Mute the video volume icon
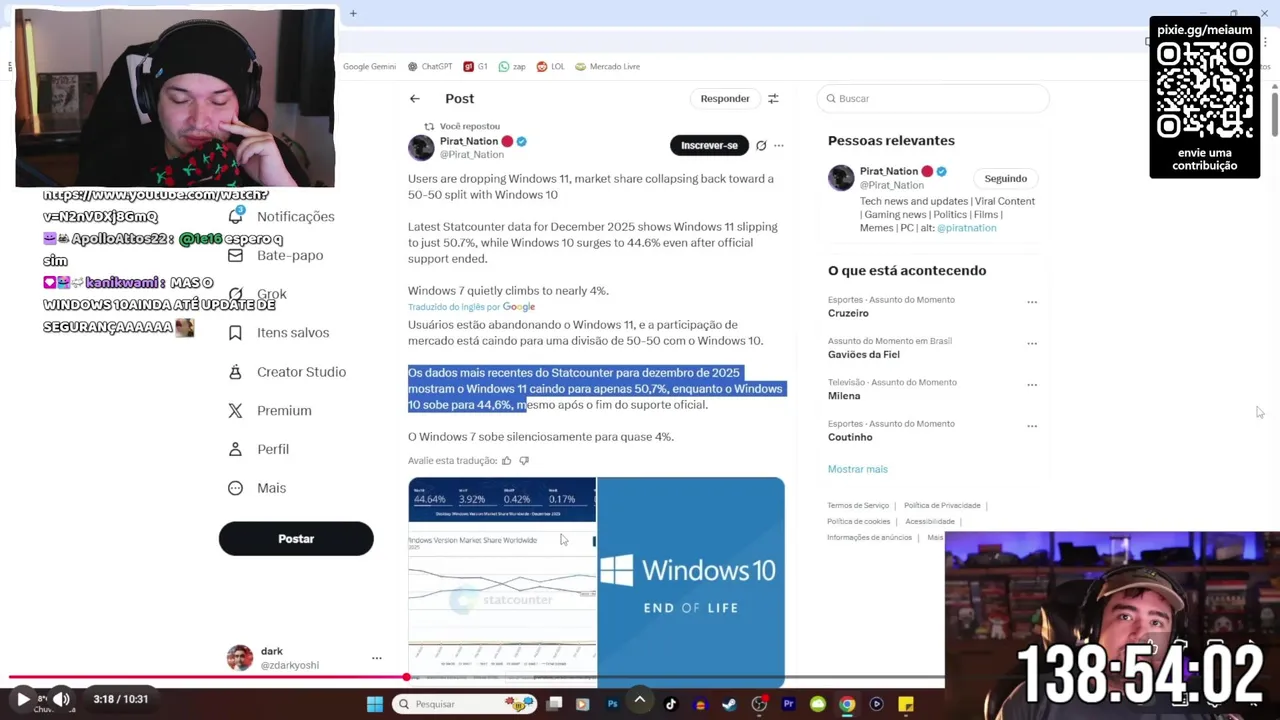Screen dimensions: 1280x720 click(x=61, y=699)
